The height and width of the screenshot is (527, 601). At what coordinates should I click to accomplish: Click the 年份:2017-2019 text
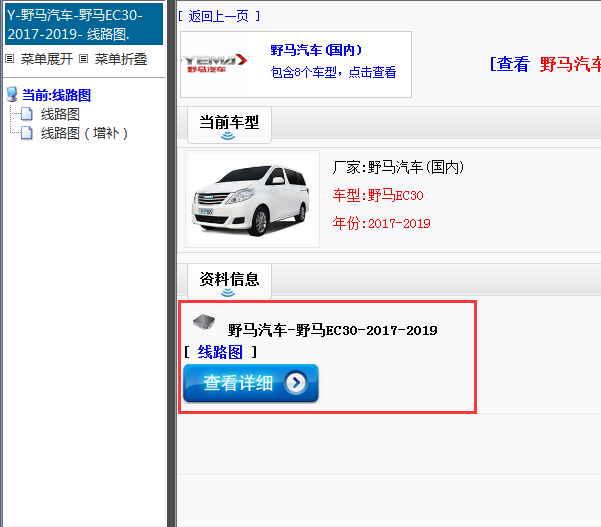click(381, 223)
